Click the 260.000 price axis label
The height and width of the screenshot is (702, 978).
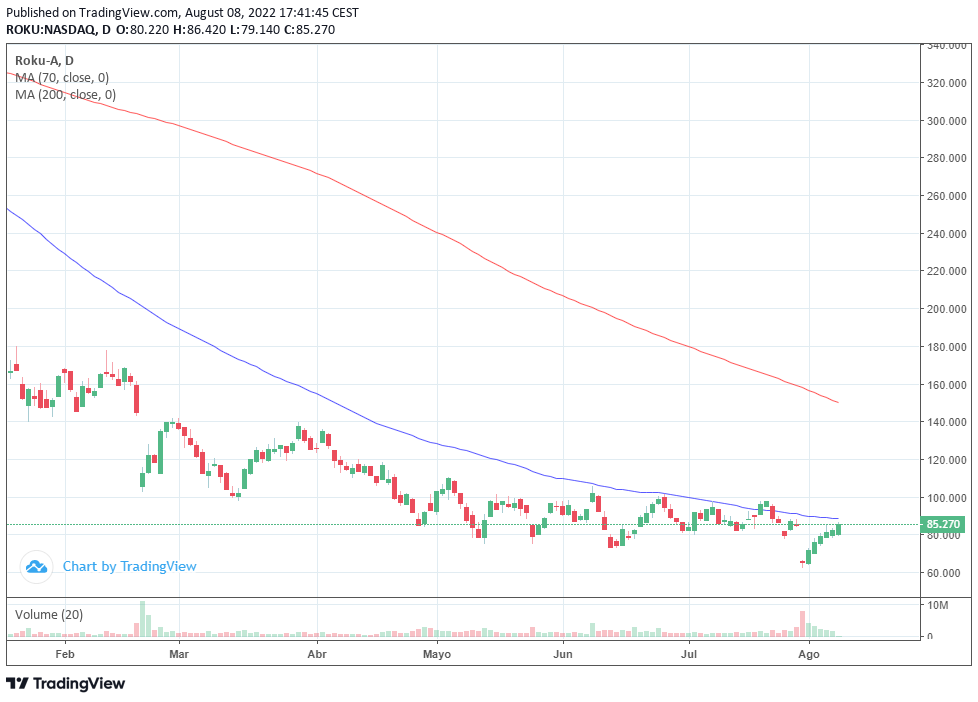click(x=946, y=196)
